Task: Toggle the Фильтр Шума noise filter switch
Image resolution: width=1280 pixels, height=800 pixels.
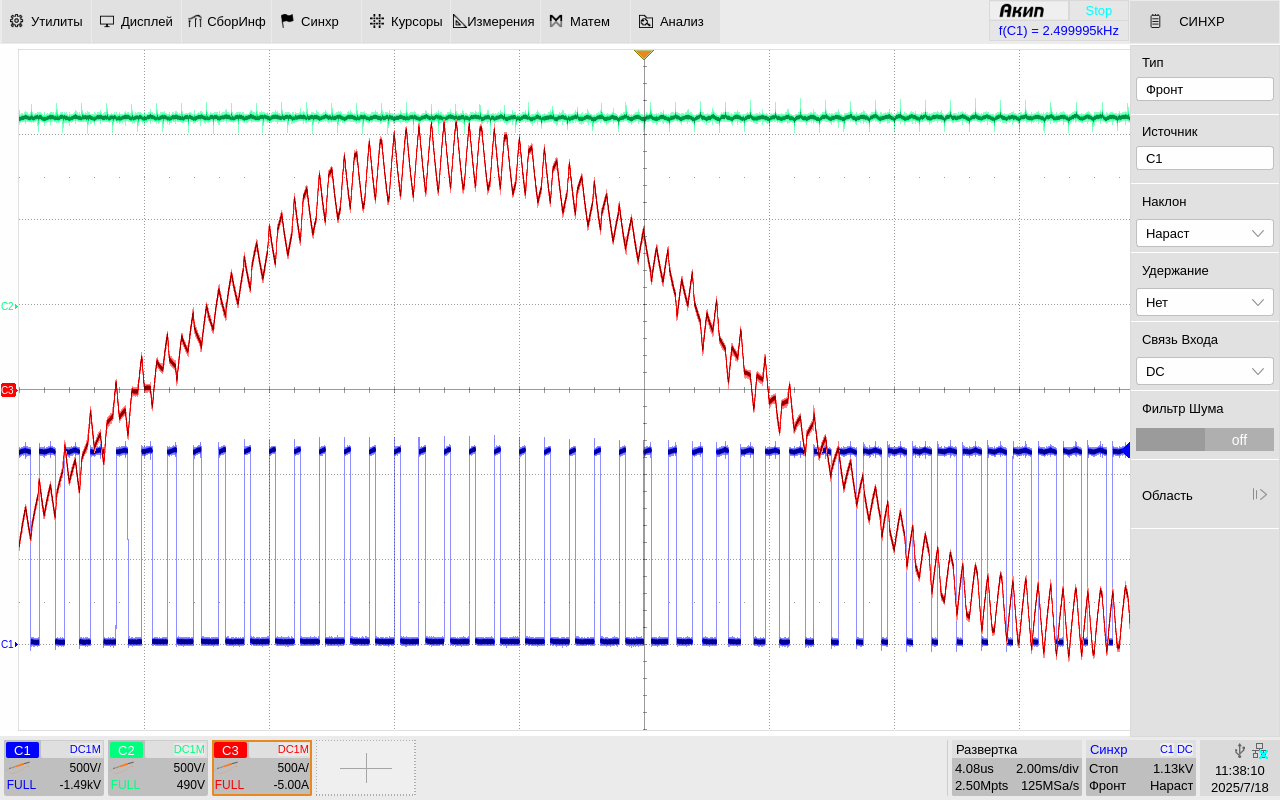Action: 1204,440
